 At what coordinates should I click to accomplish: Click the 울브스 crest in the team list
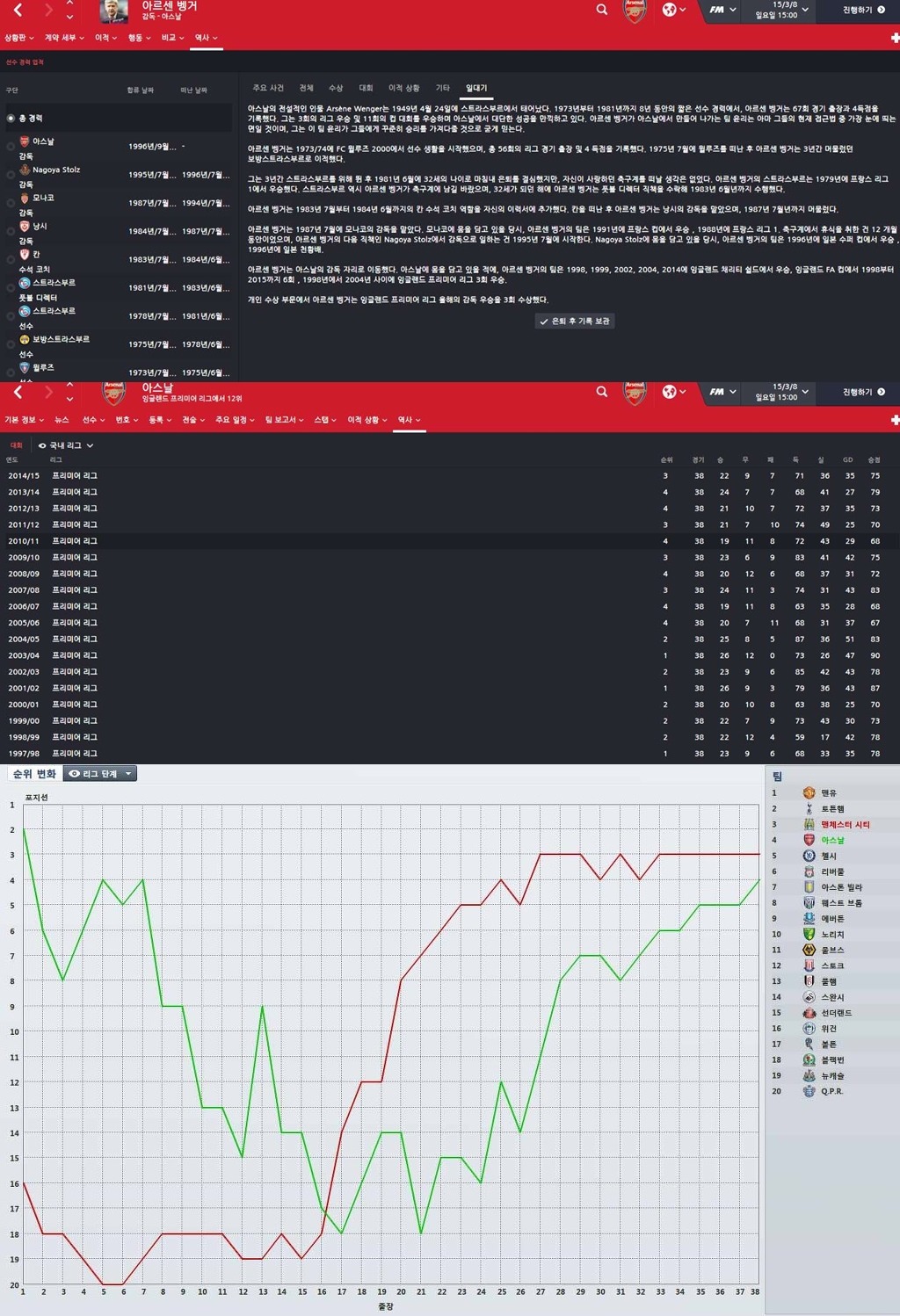(809, 950)
